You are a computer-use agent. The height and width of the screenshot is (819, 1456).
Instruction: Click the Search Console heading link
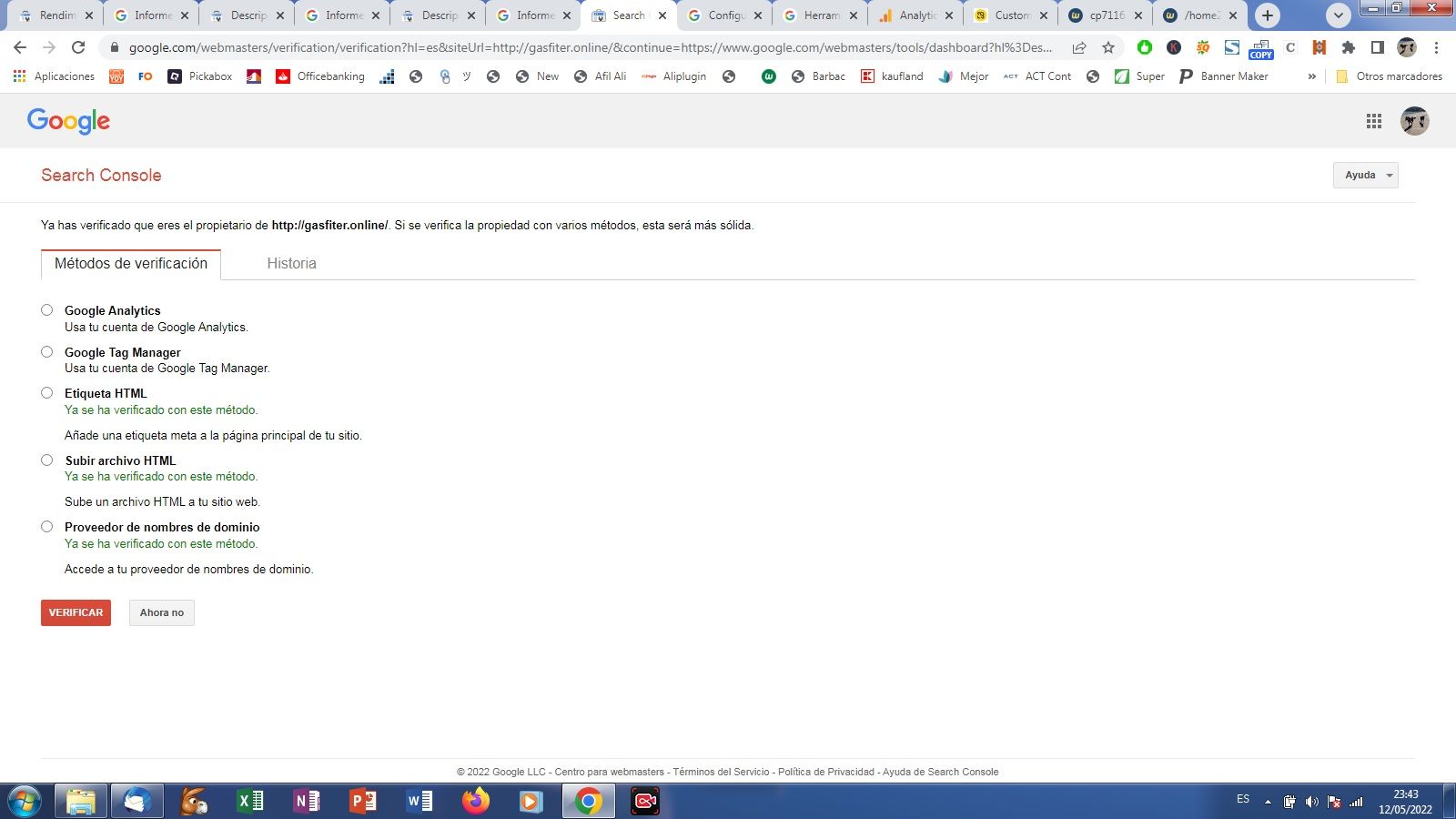click(101, 175)
